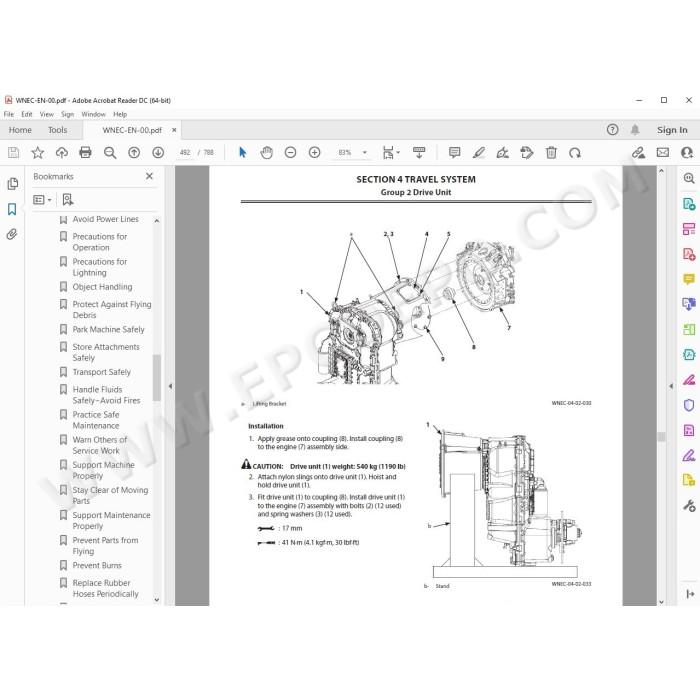700x700 pixels.
Task: Click the Save file icon
Action: point(13,153)
